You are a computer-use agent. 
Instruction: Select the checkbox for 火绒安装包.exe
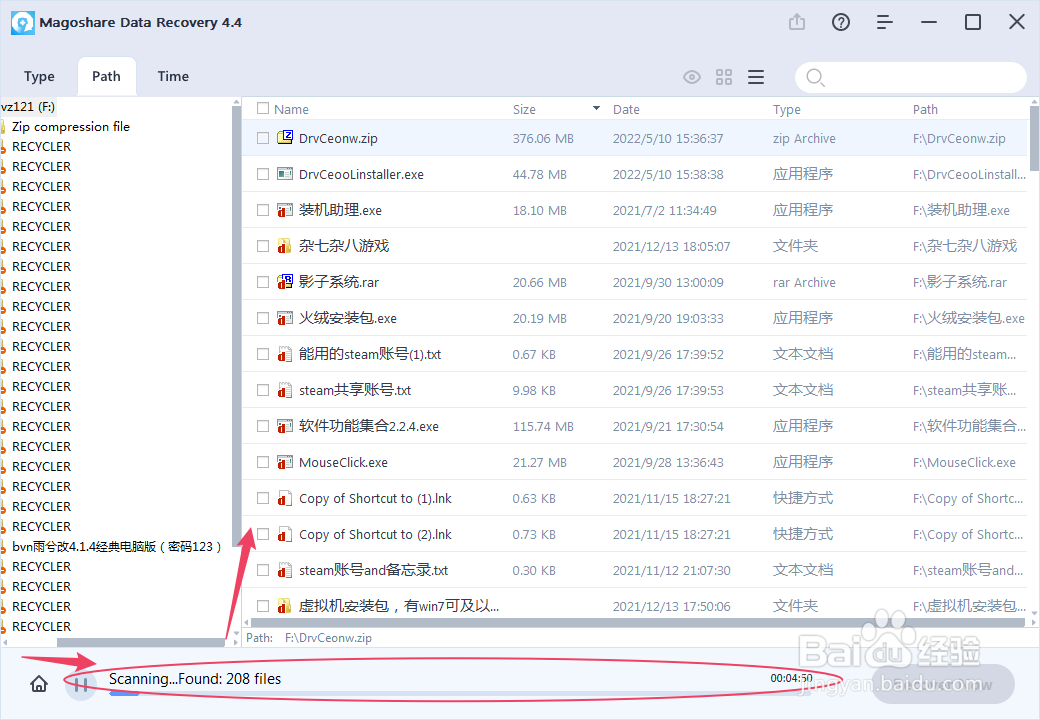(x=263, y=318)
